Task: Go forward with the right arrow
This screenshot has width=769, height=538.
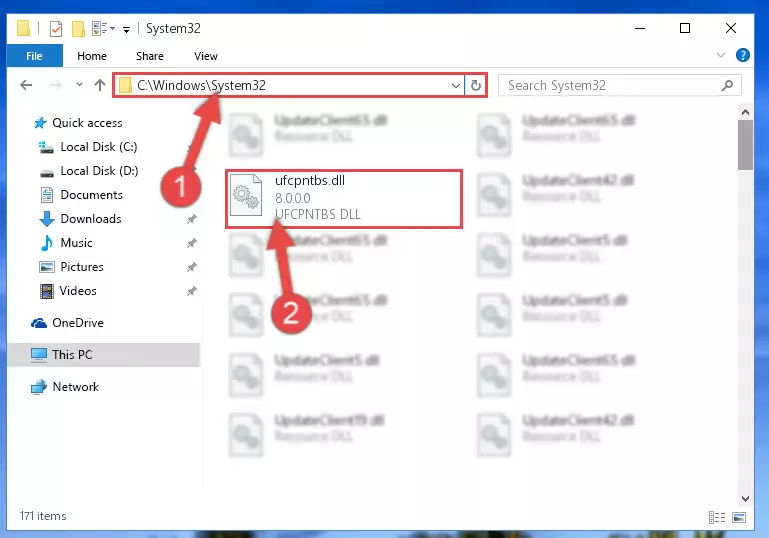Action: [55, 85]
